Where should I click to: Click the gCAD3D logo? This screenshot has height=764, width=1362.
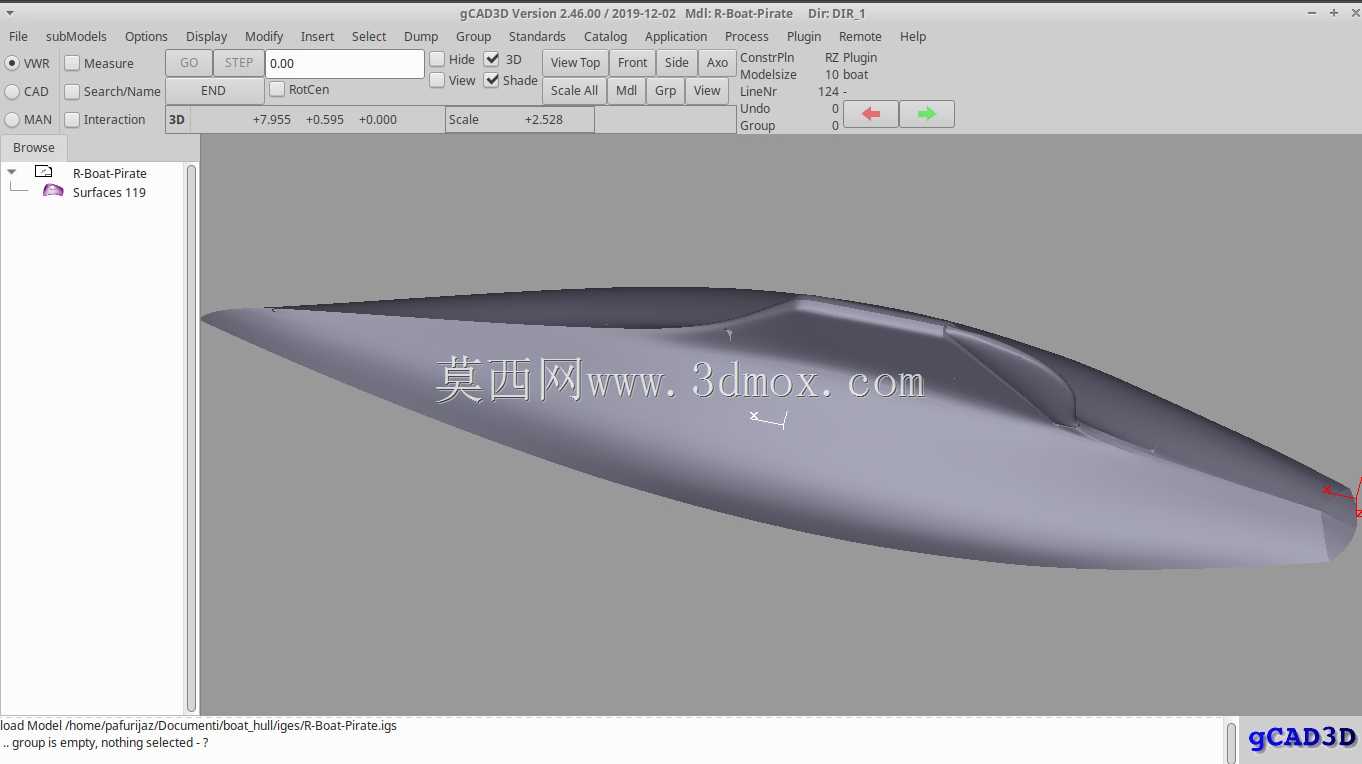(1303, 738)
